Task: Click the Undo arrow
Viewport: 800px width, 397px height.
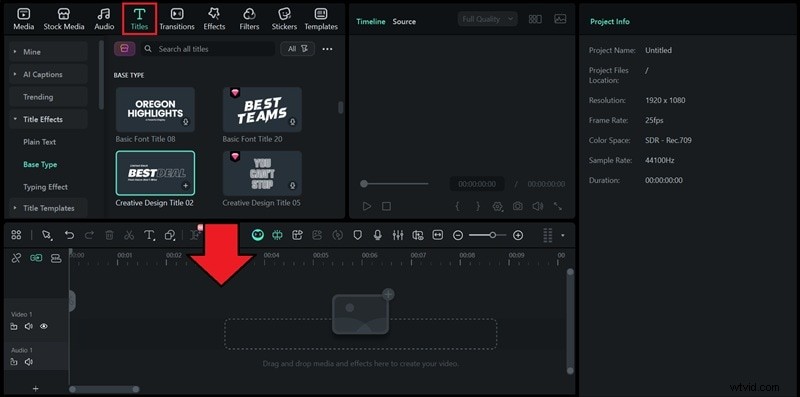Action: [x=69, y=235]
